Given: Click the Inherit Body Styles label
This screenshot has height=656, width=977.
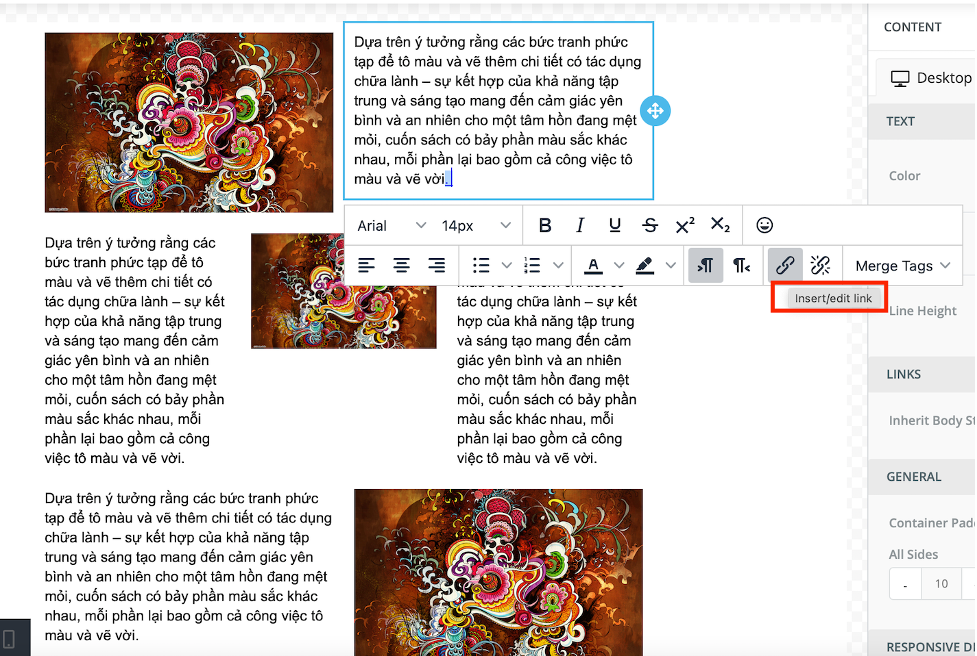Looking at the screenshot, I should click(932, 421).
